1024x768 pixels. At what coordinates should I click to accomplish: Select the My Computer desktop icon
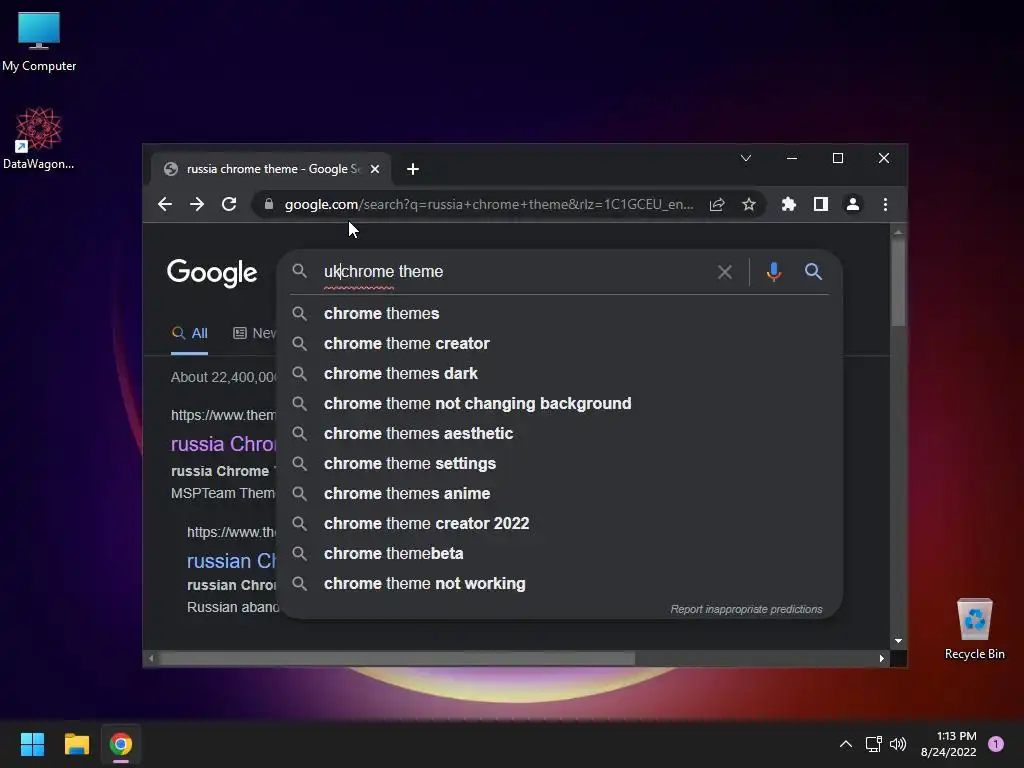coord(39,42)
